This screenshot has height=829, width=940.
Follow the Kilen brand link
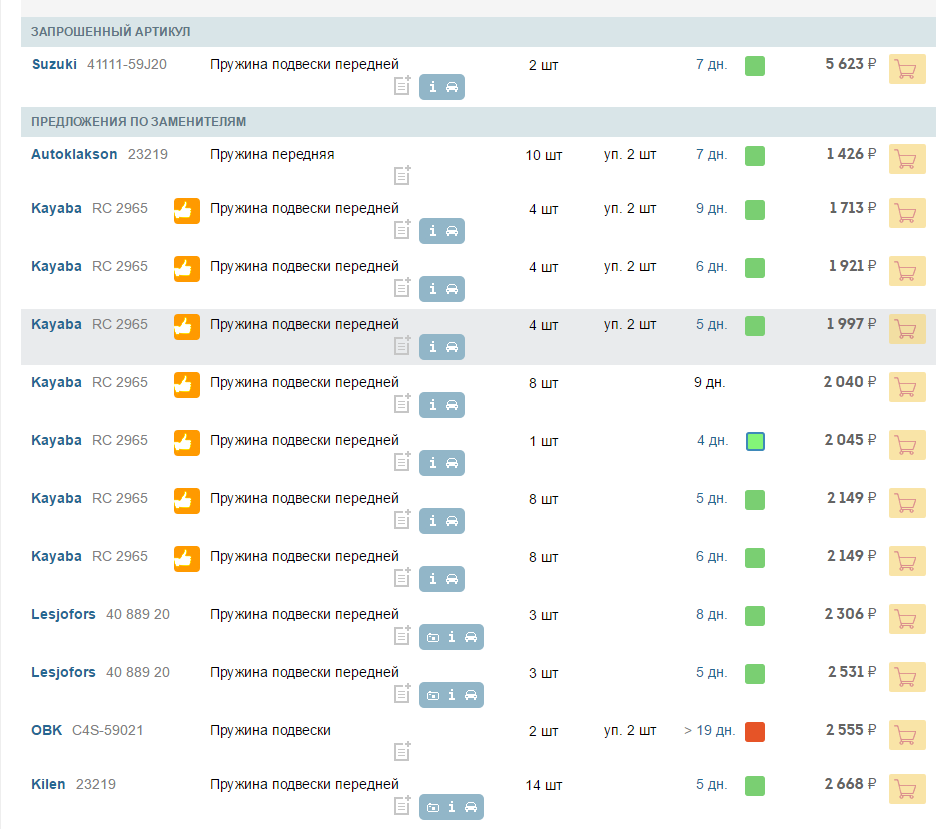point(48,784)
